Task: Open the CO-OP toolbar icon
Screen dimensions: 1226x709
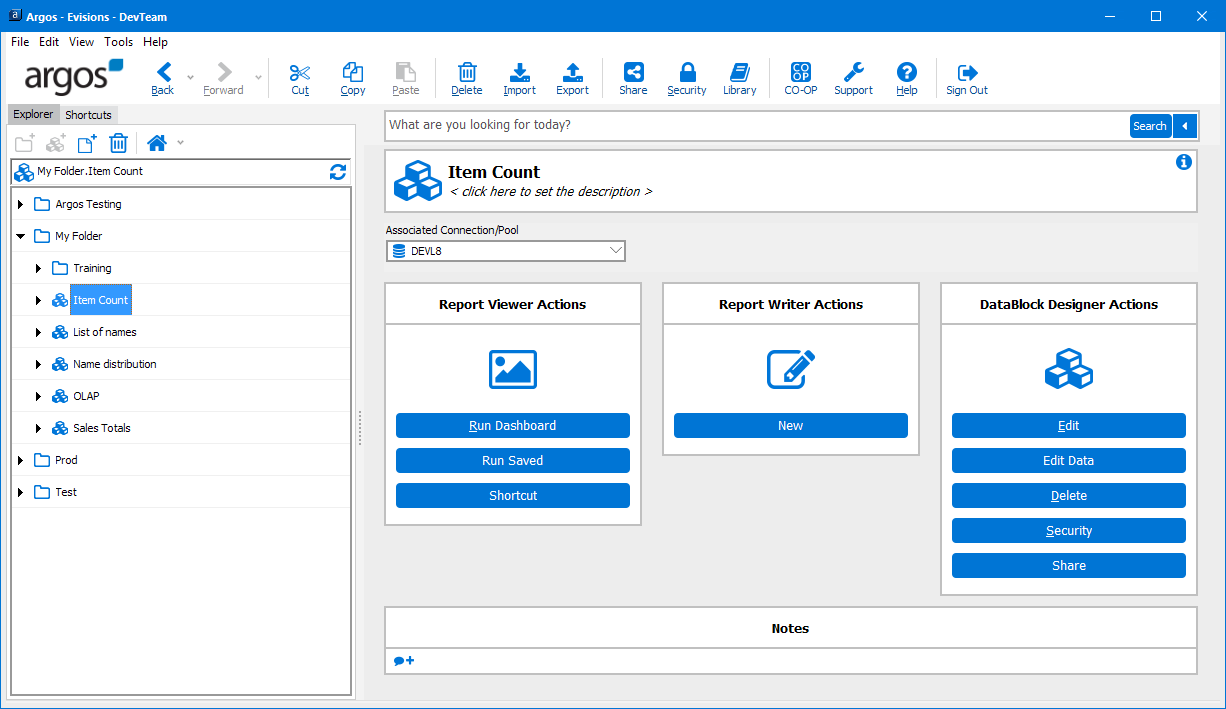Action: tap(800, 72)
